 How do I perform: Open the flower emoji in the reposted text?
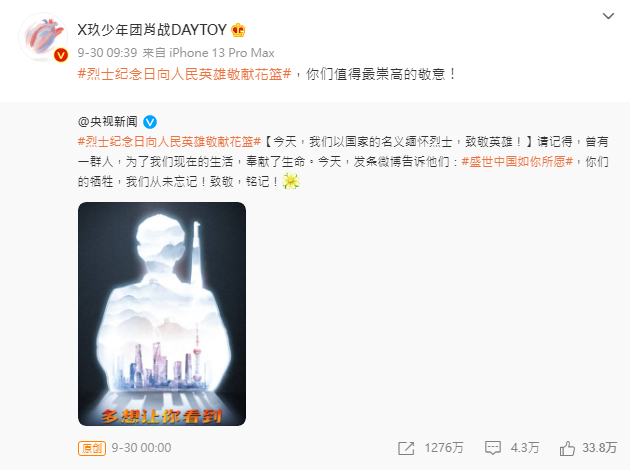tap(291, 181)
